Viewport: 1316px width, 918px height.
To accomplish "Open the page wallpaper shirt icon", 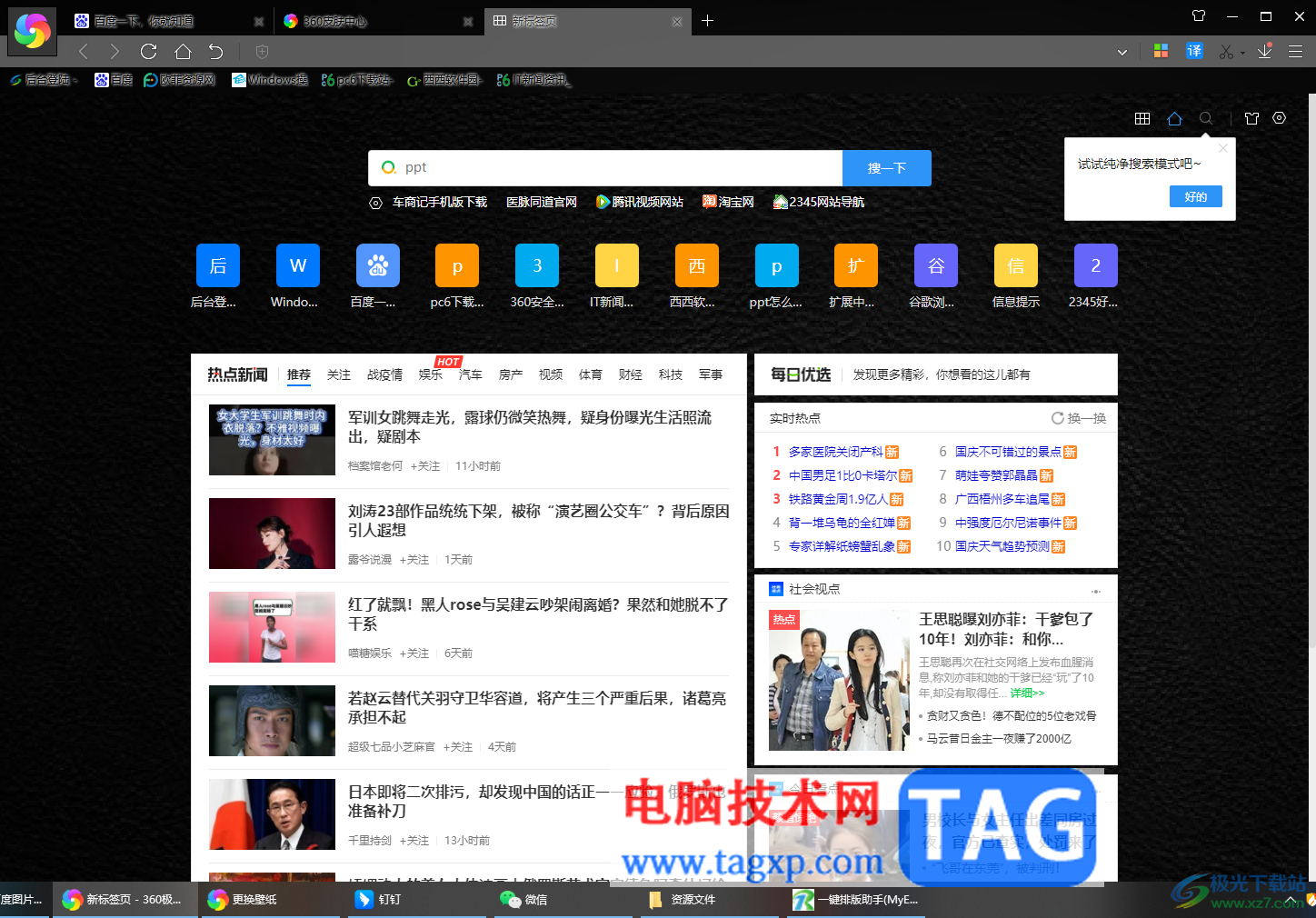I will (1251, 118).
